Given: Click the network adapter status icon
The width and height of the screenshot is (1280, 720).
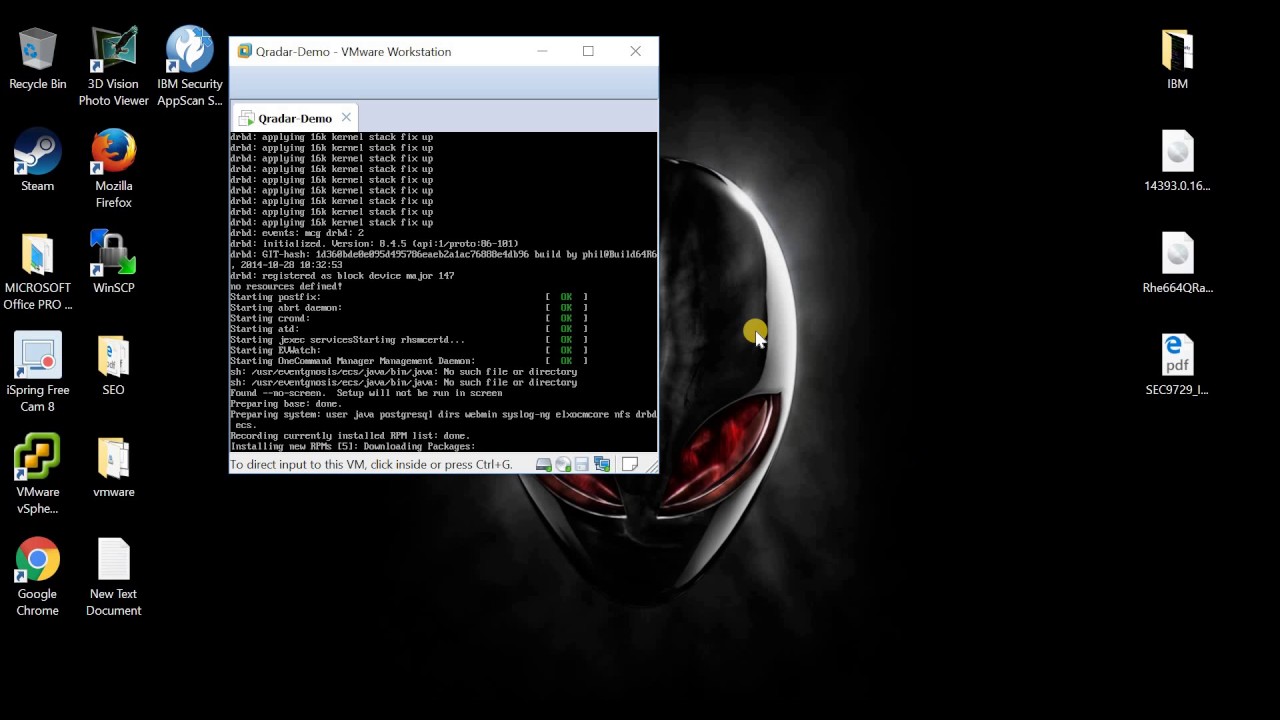Looking at the screenshot, I should tap(602, 464).
